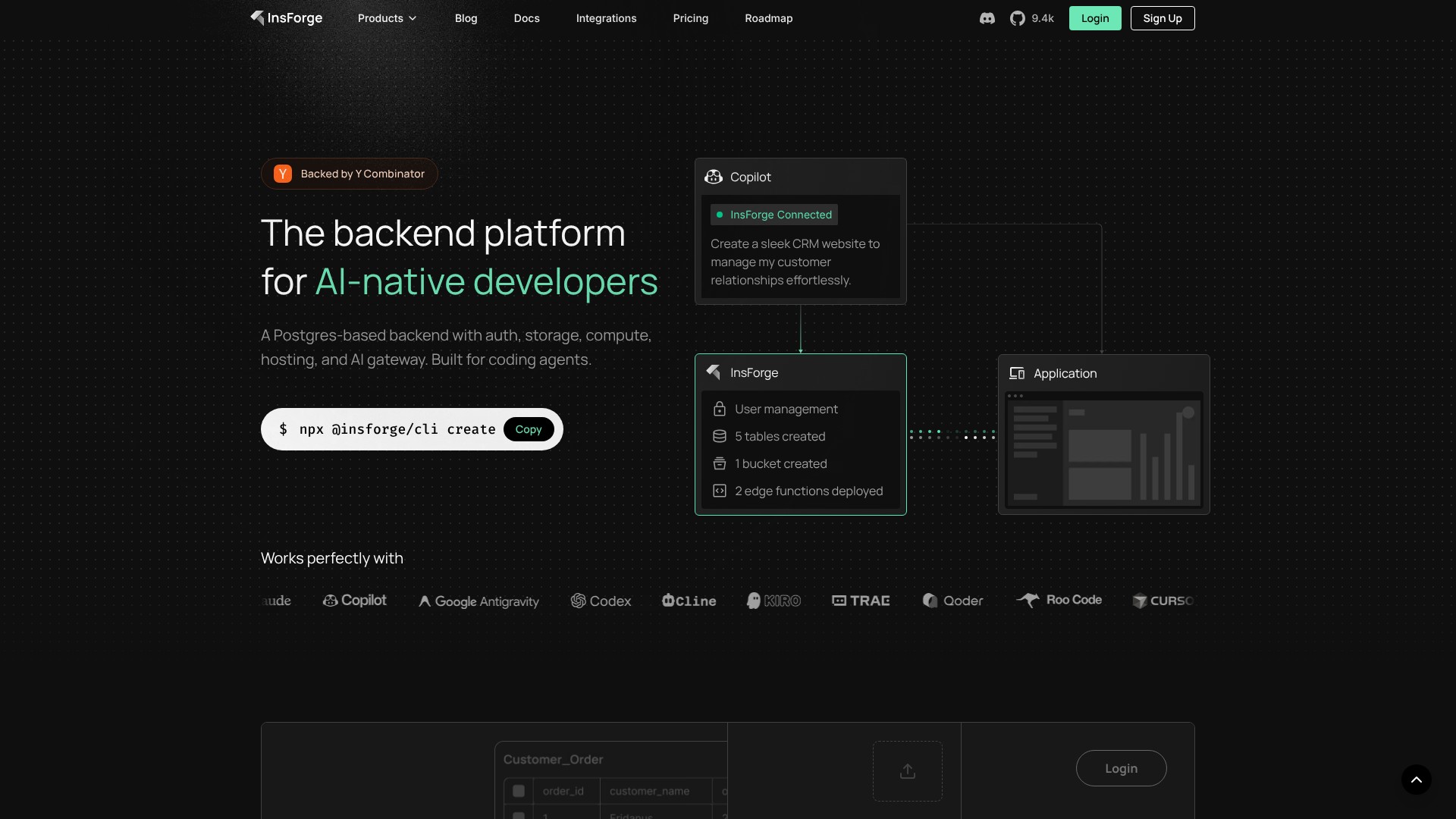Image resolution: width=1456 pixels, height=819 pixels.
Task: Click the '2 edge functions deployed' text
Action: point(809,491)
